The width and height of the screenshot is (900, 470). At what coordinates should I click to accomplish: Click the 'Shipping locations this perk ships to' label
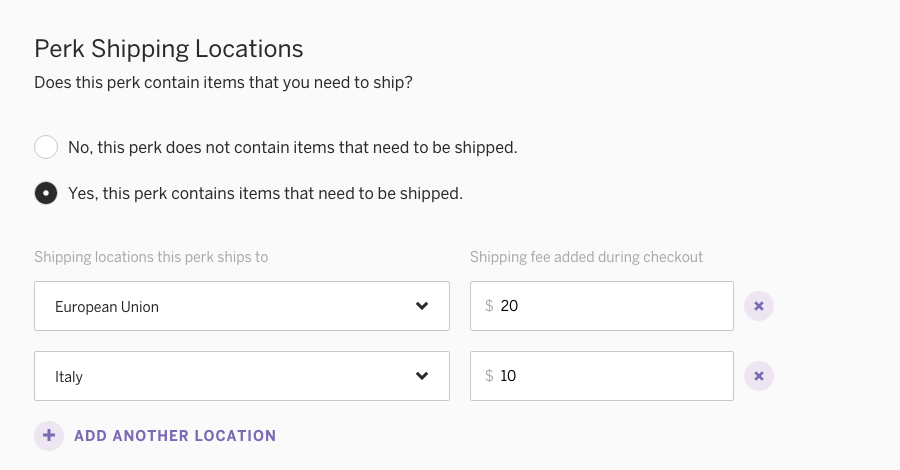[x=151, y=257]
